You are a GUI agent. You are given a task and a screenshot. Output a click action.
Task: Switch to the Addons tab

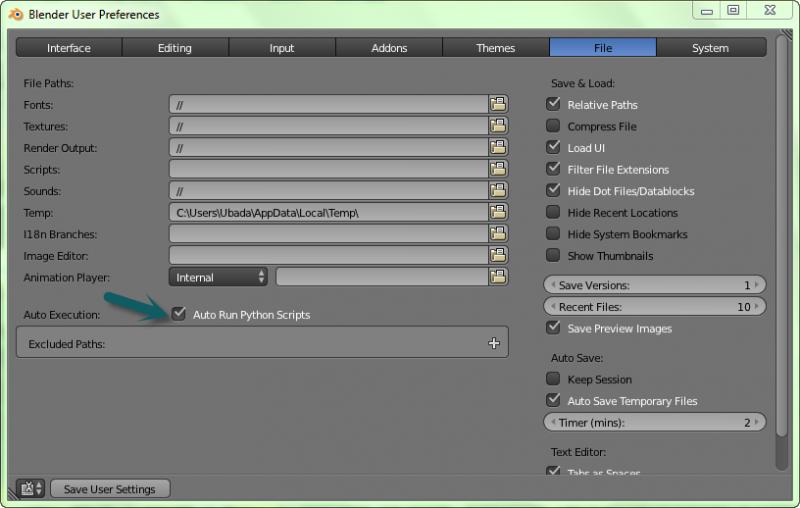pyautogui.click(x=389, y=47)
